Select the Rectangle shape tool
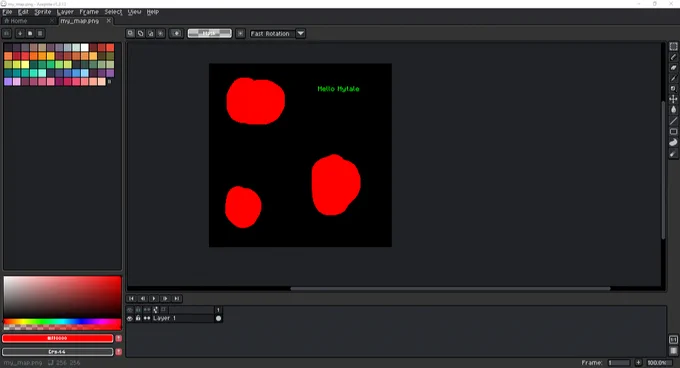Viewport: 680px width, 368px height. click(x=673, y=131)
